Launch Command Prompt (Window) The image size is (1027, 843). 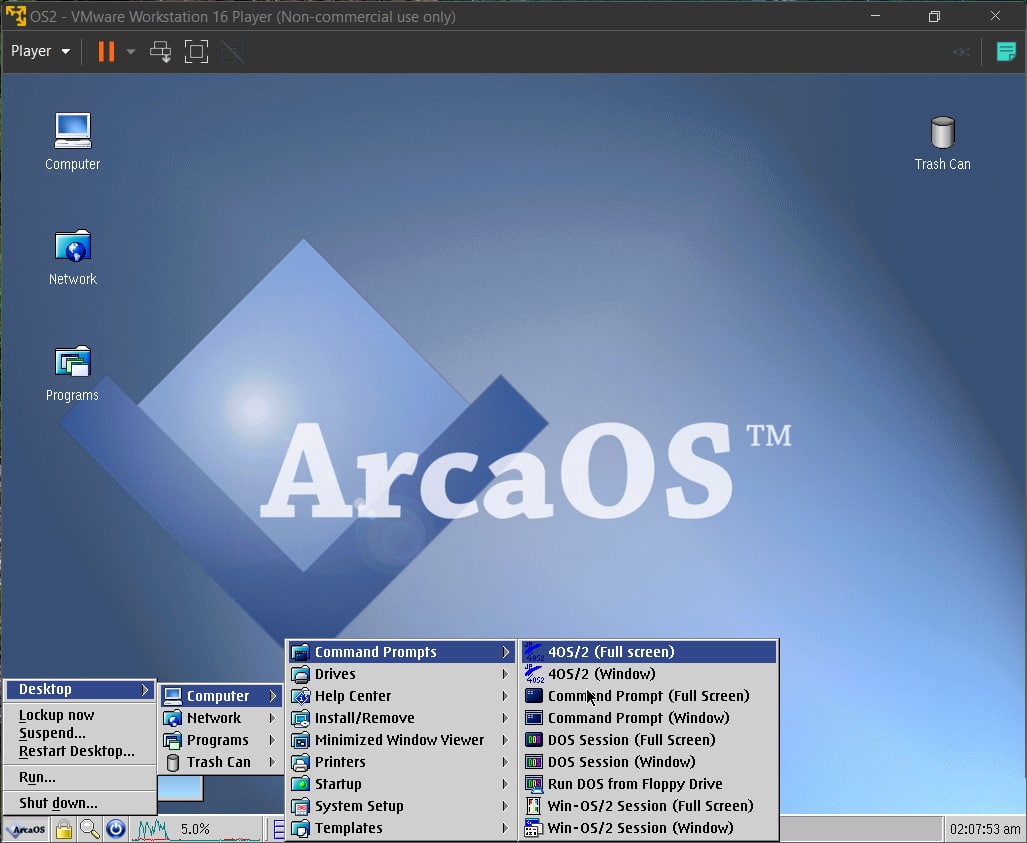pos(649,718)
